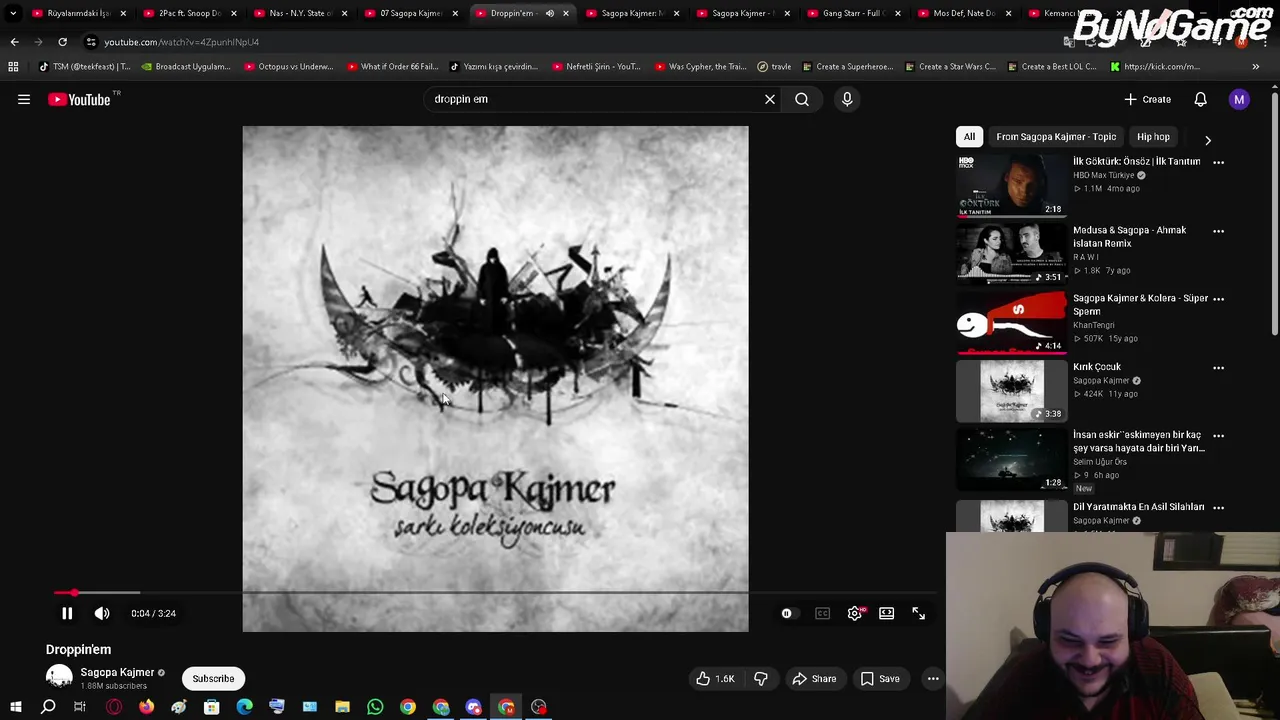Open Sagopa Kajmer channel avatar

(x=59, y=677)
